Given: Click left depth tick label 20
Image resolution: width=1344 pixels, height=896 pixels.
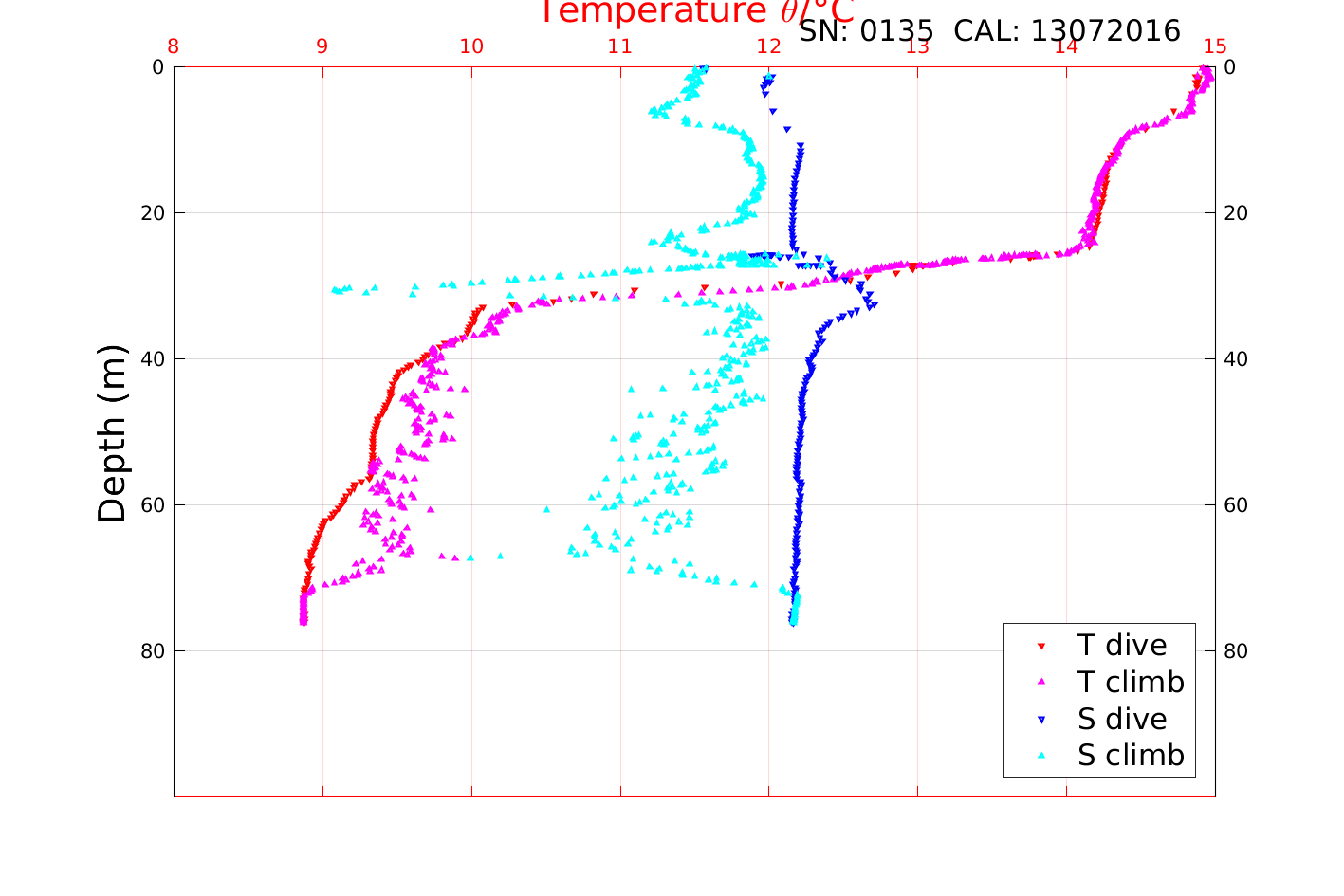Looking at the screenshot, I should 151,213.
